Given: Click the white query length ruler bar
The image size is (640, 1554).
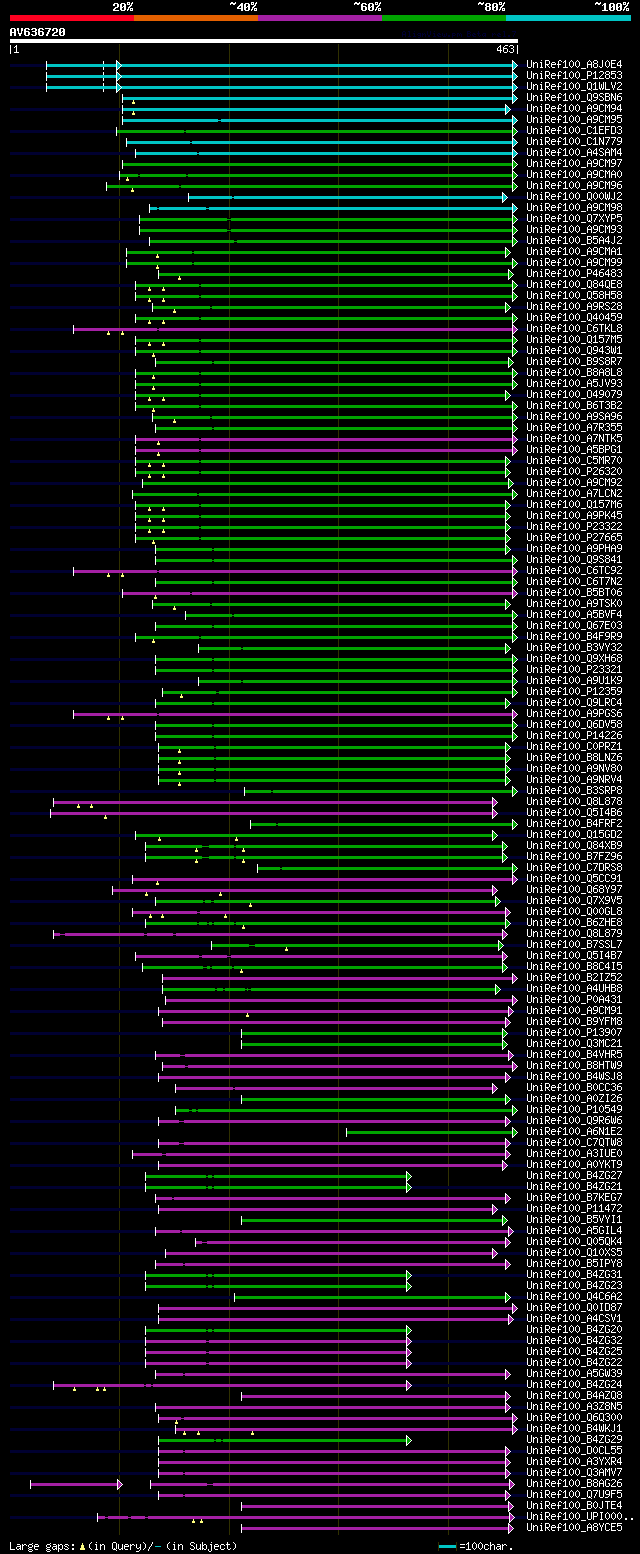Looking at the screenshot, I should tap(264, 41).
